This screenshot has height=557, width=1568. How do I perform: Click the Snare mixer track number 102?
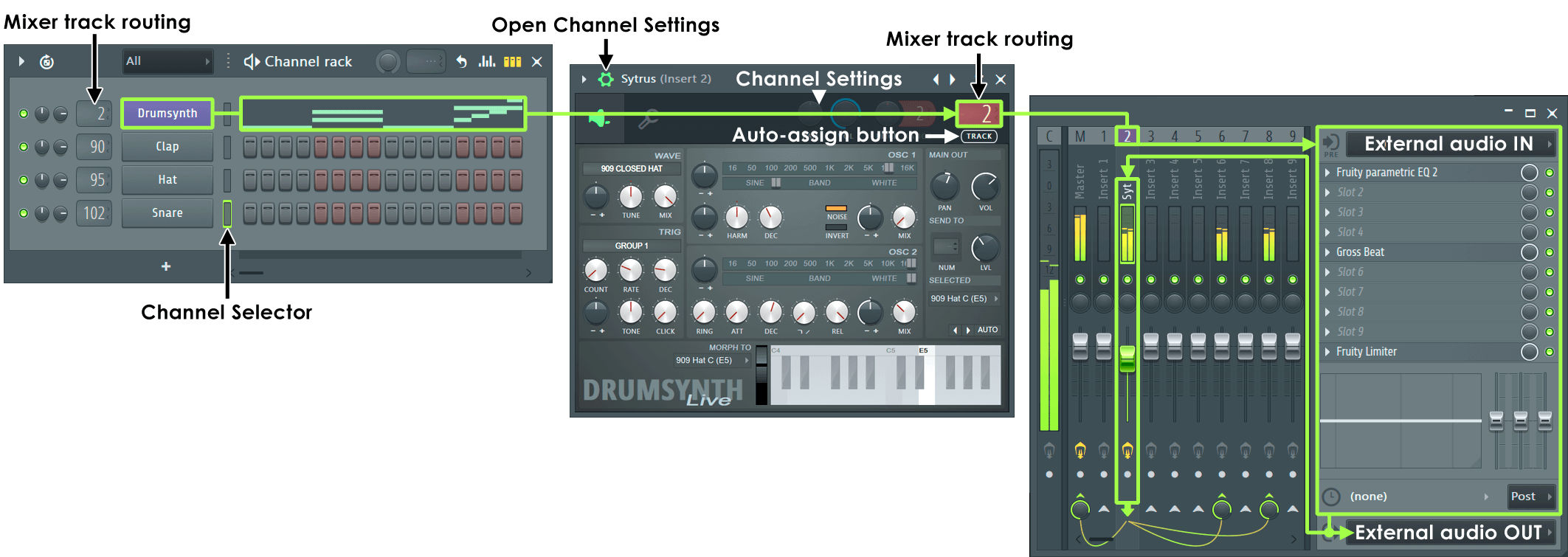point(94,213)
